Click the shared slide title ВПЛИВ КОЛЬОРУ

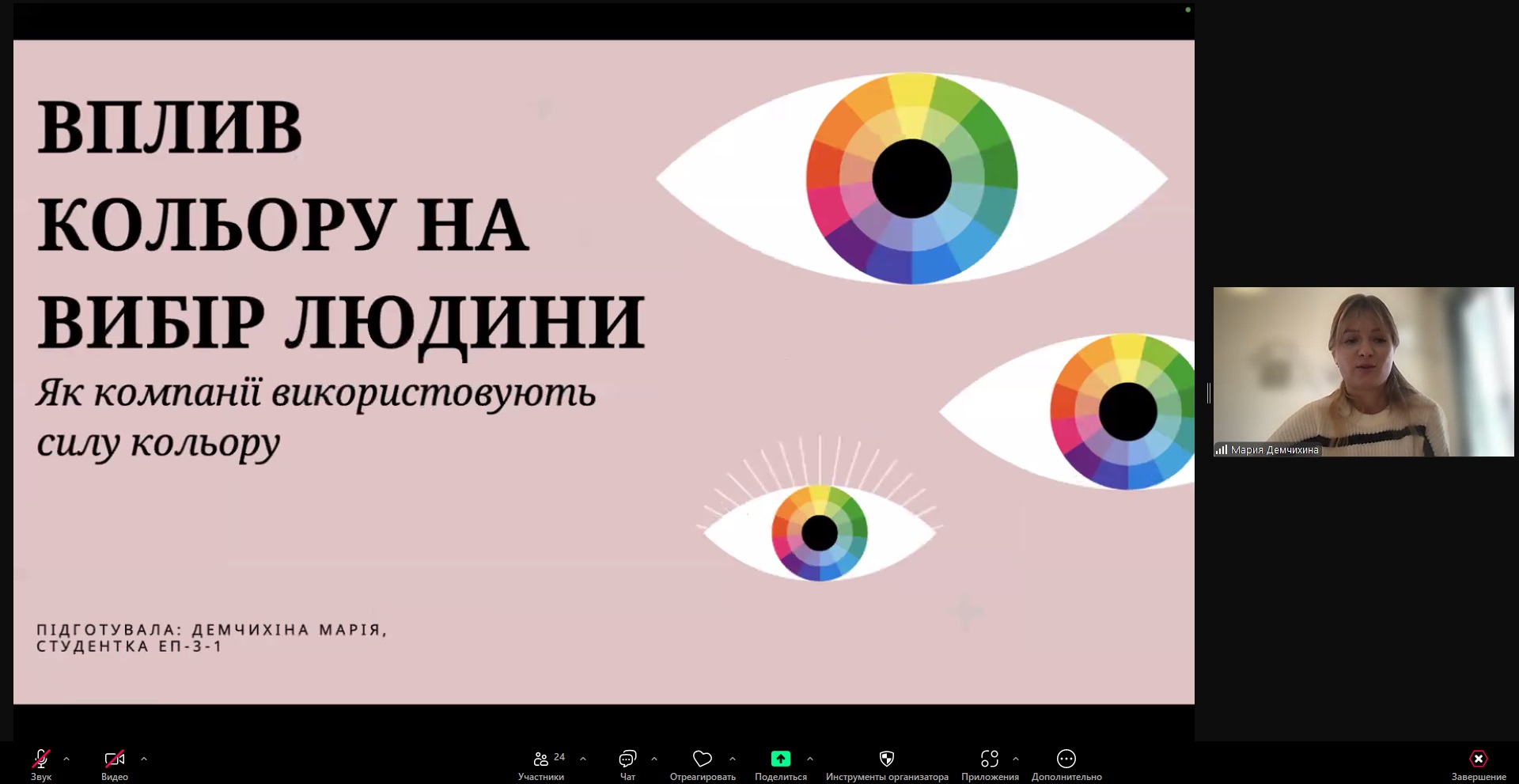coord(282,176)
